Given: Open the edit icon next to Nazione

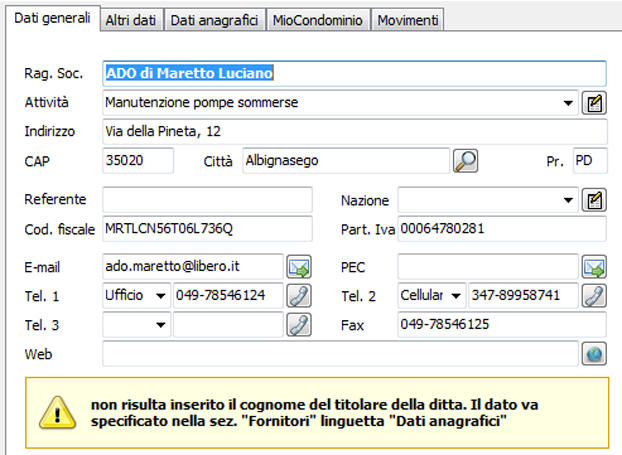Looking at the screenshot, I should [594, 200].
